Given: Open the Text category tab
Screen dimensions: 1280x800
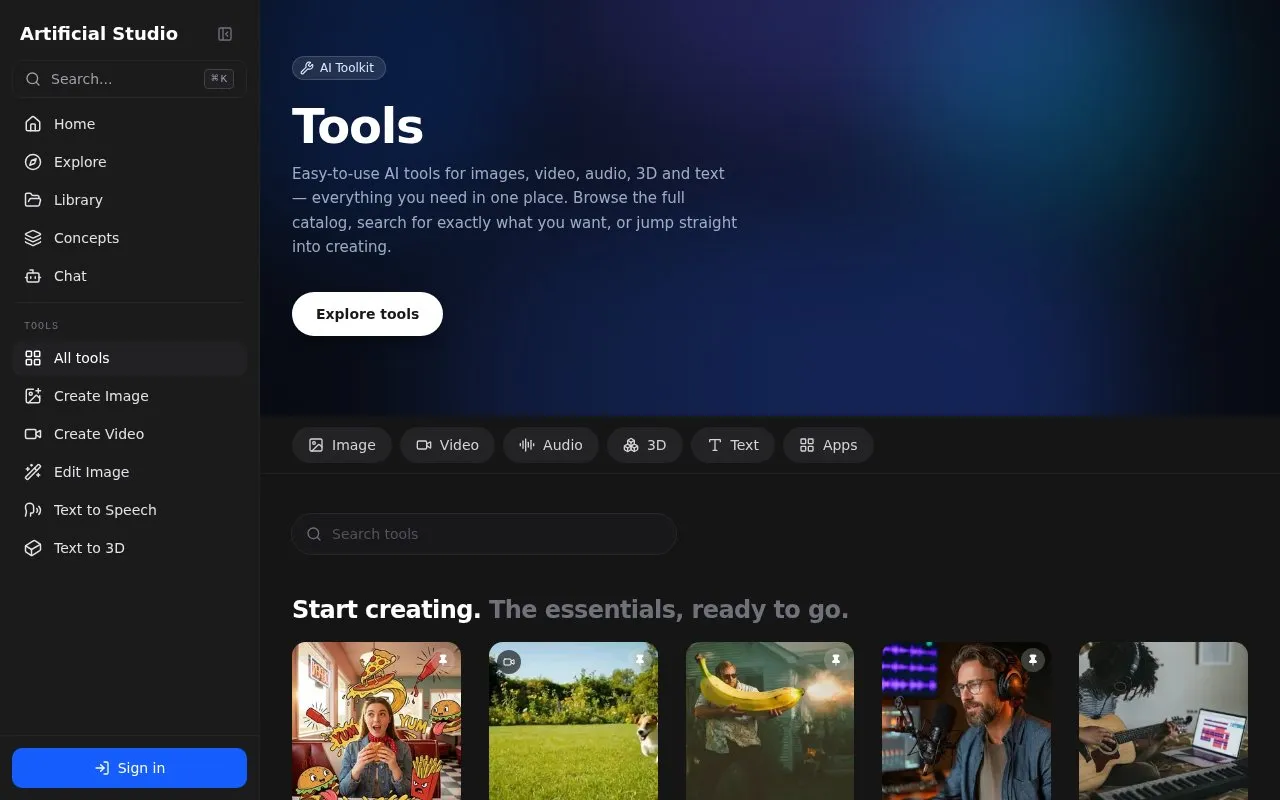Looking at the screenshot, I should point(733,445).
